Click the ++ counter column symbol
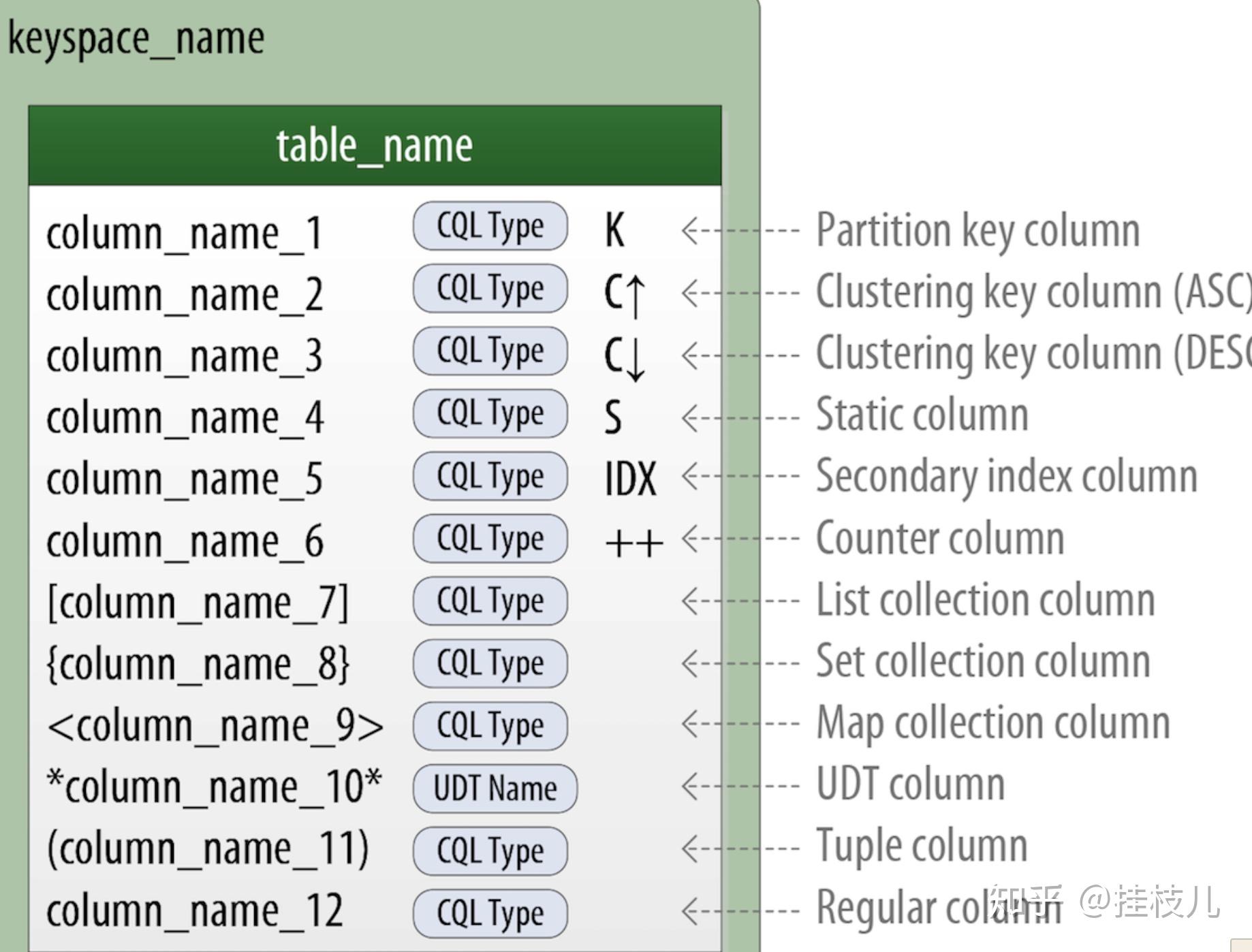The width and height of the screenshot is (1252, 952). 634,543
